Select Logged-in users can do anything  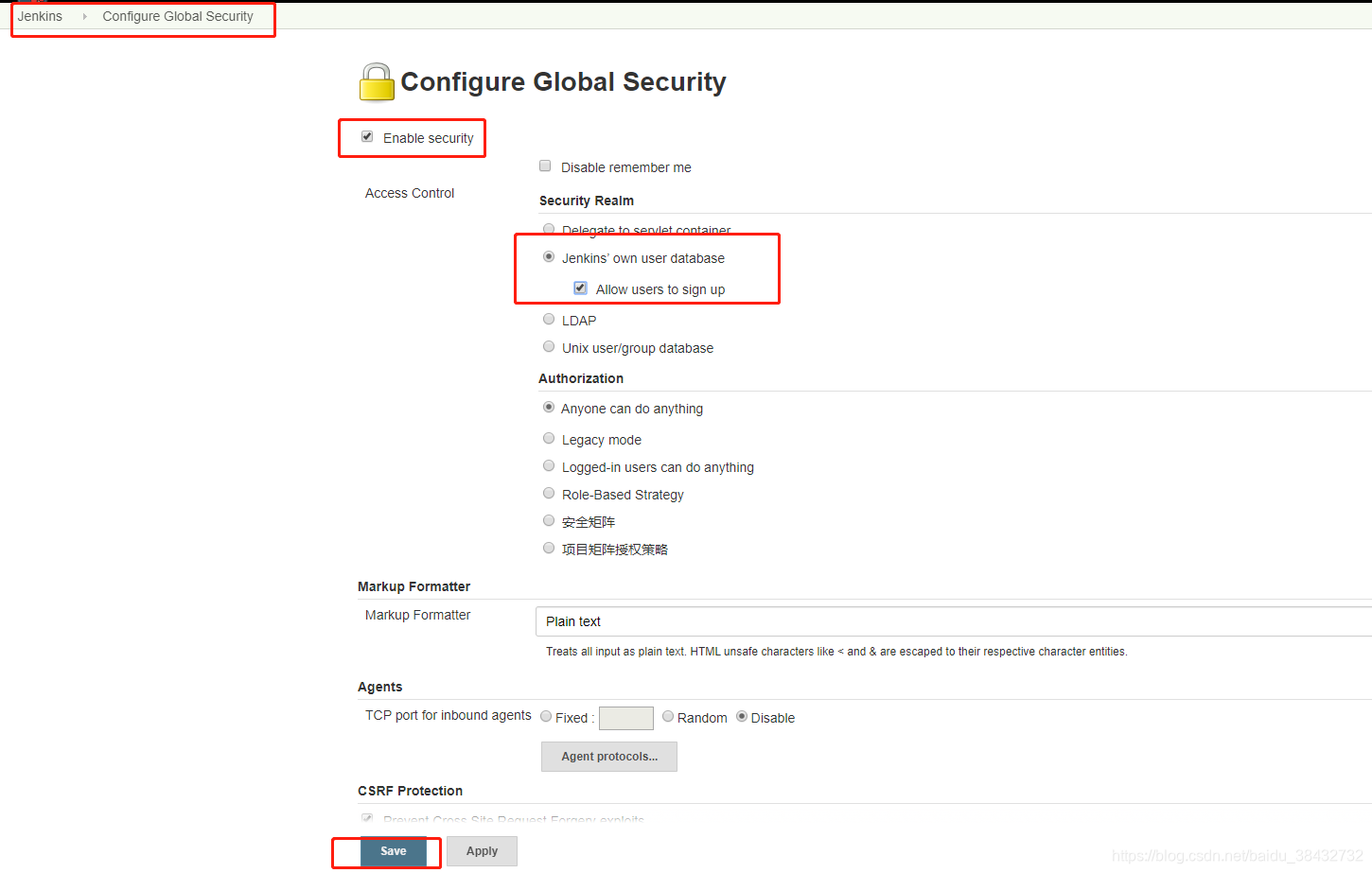click(x=549, y=466)
